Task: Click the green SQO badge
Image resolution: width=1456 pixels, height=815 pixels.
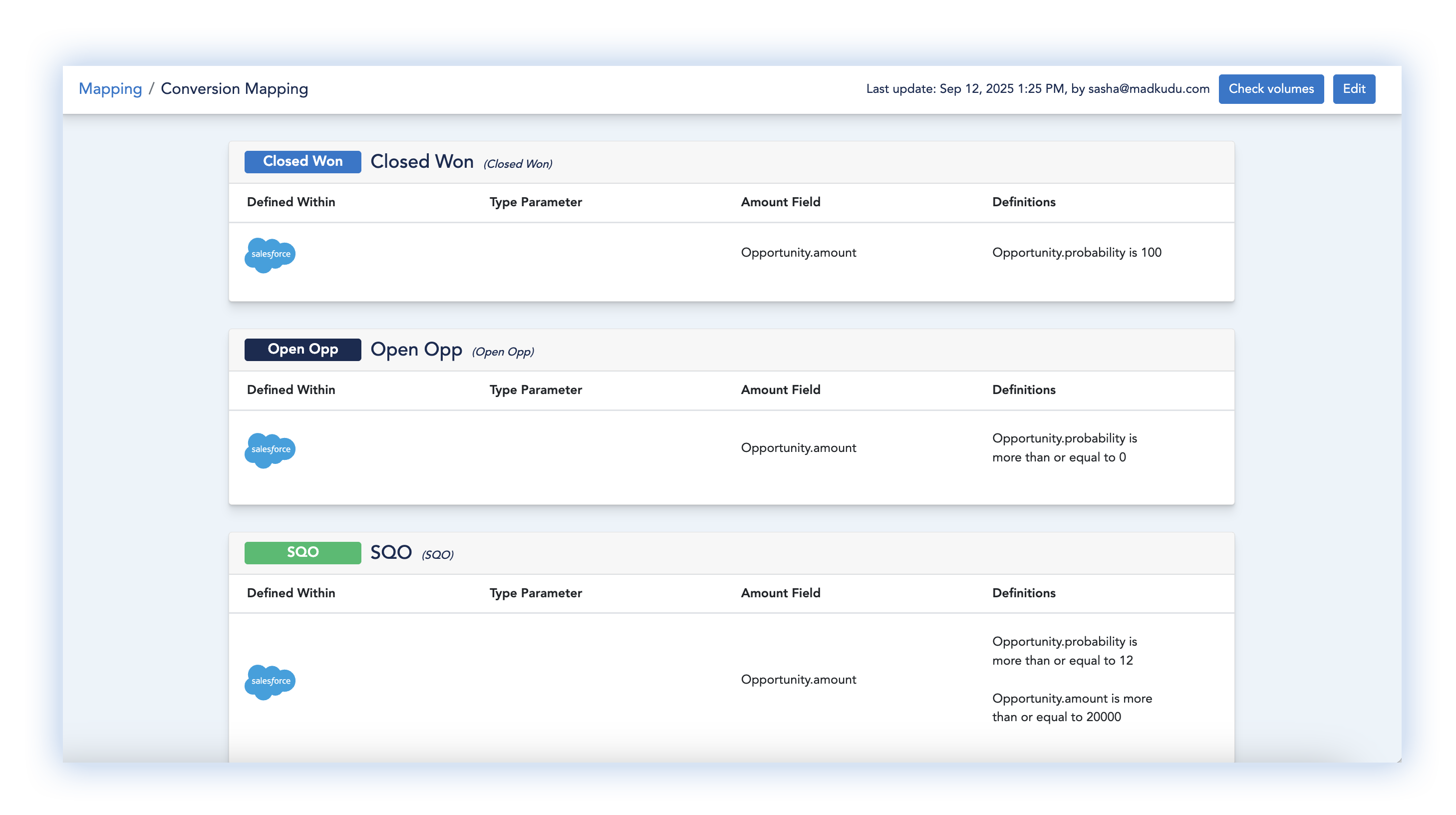Action: click(x=302, y=552)
